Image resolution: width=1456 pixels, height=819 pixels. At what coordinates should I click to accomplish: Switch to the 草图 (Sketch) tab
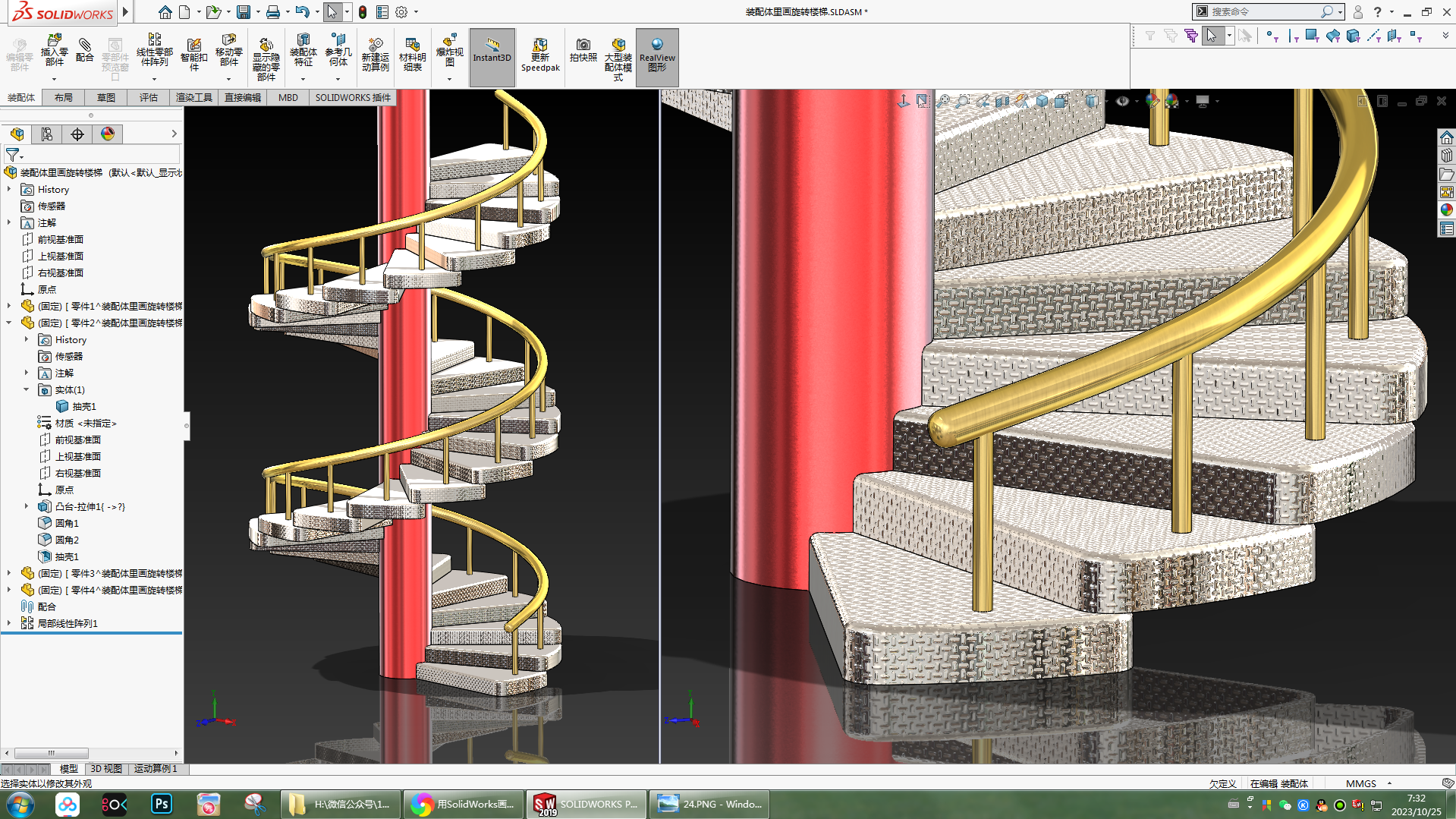pyautogui.click(x=106, y=97)
